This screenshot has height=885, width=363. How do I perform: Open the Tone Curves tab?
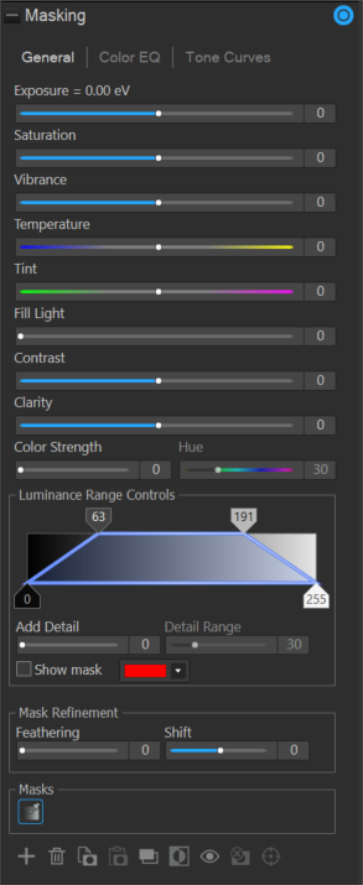click(x=228, y=58)
